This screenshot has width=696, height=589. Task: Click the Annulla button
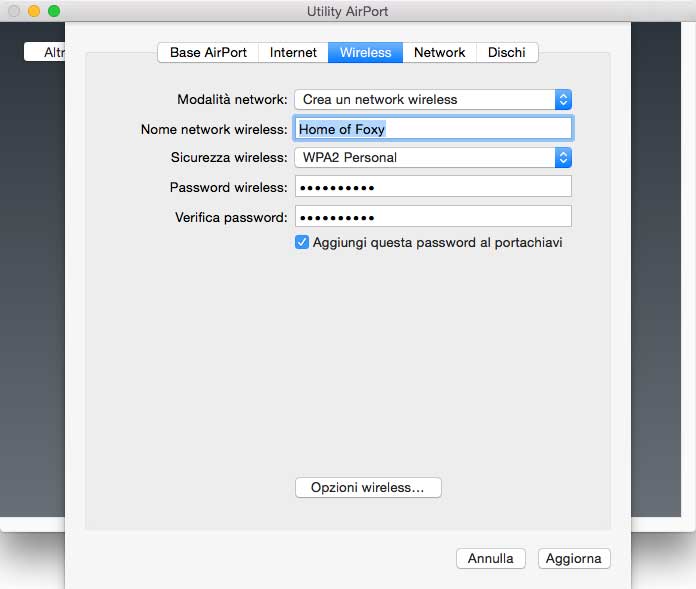pyautogui.click(x=490, y=558)
